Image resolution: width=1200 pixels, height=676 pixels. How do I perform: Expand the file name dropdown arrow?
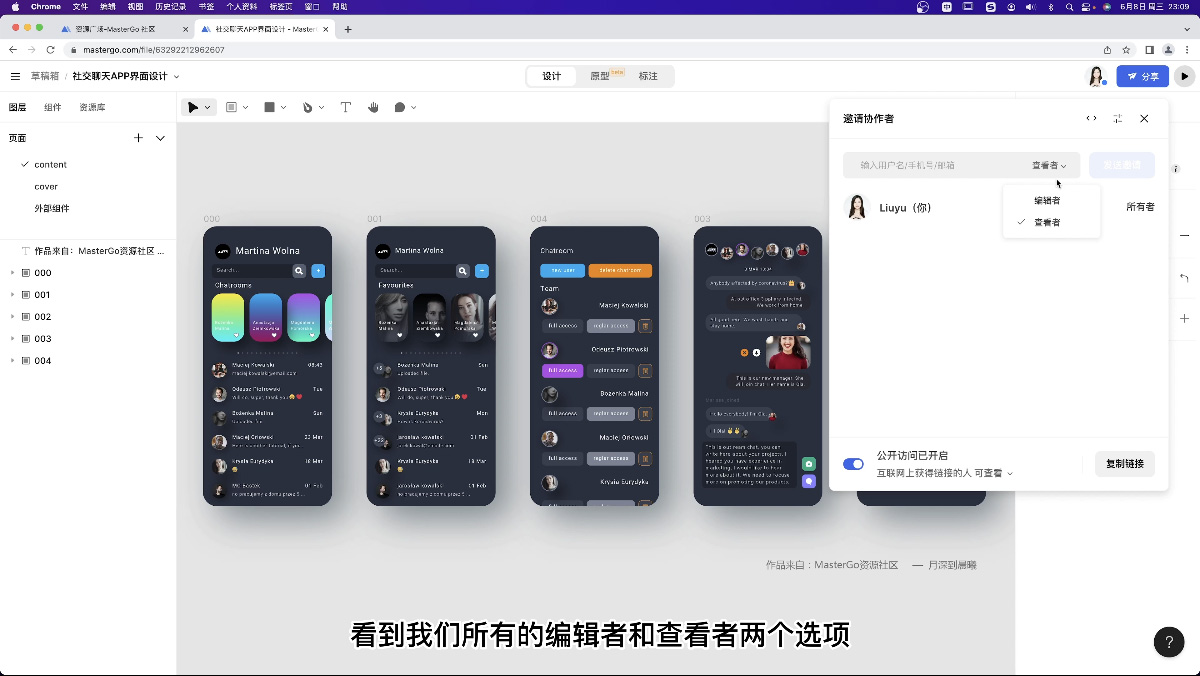[x=177, y=76]
